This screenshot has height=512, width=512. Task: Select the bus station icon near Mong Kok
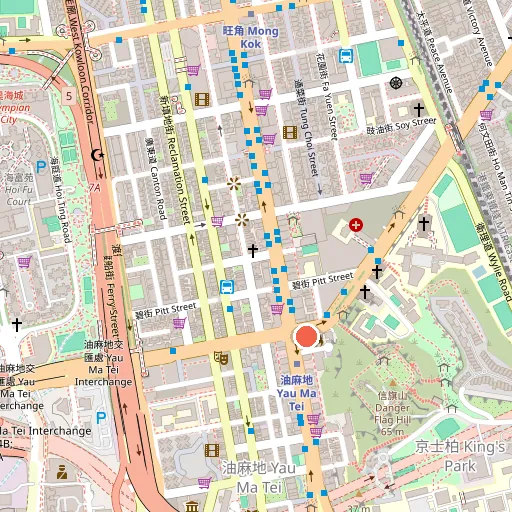click(346, 56)
